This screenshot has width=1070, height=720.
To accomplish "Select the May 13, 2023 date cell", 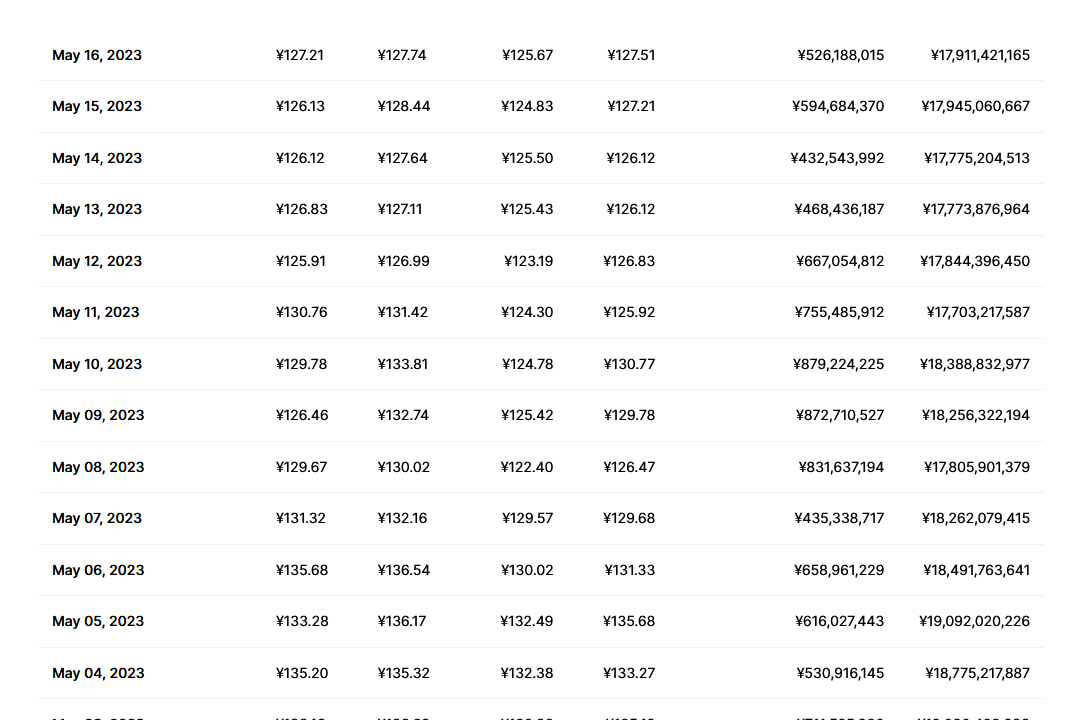I will click(97, 209).
